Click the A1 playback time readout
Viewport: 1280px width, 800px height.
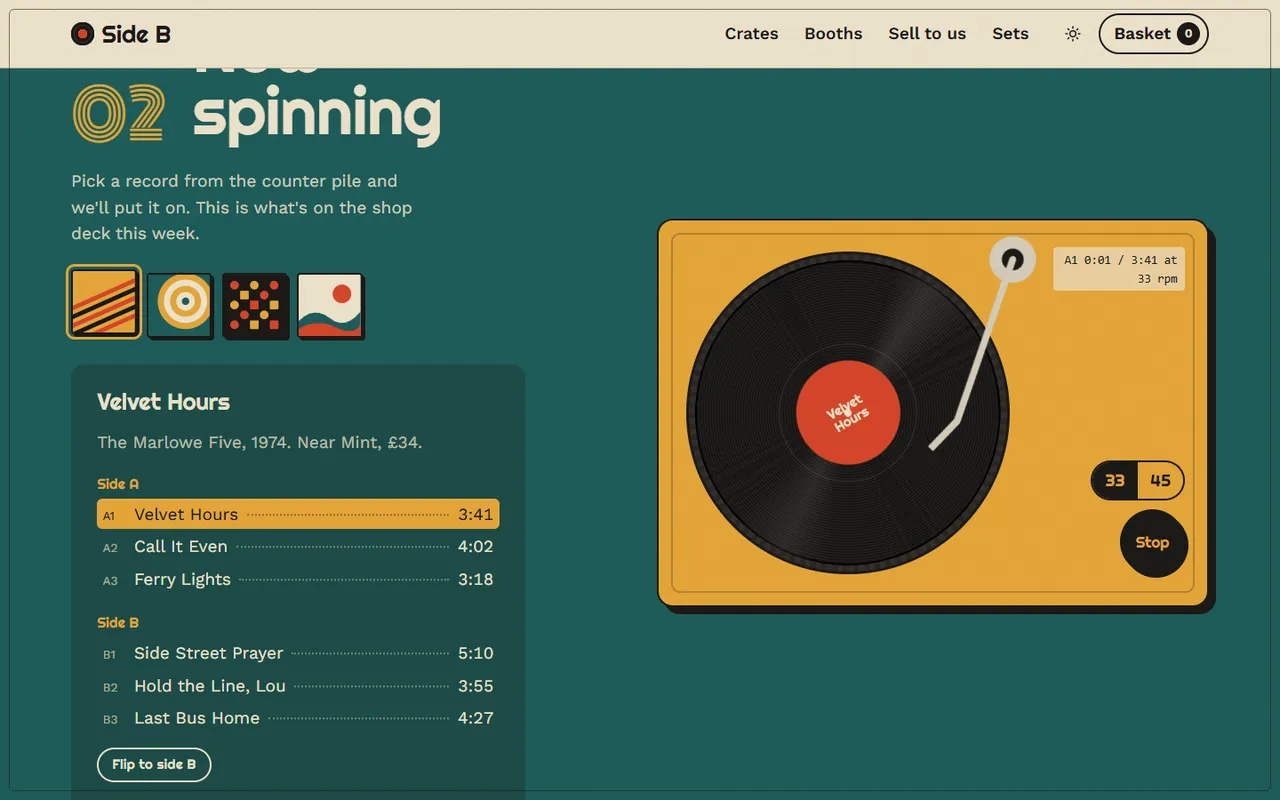pos(1119,269)
